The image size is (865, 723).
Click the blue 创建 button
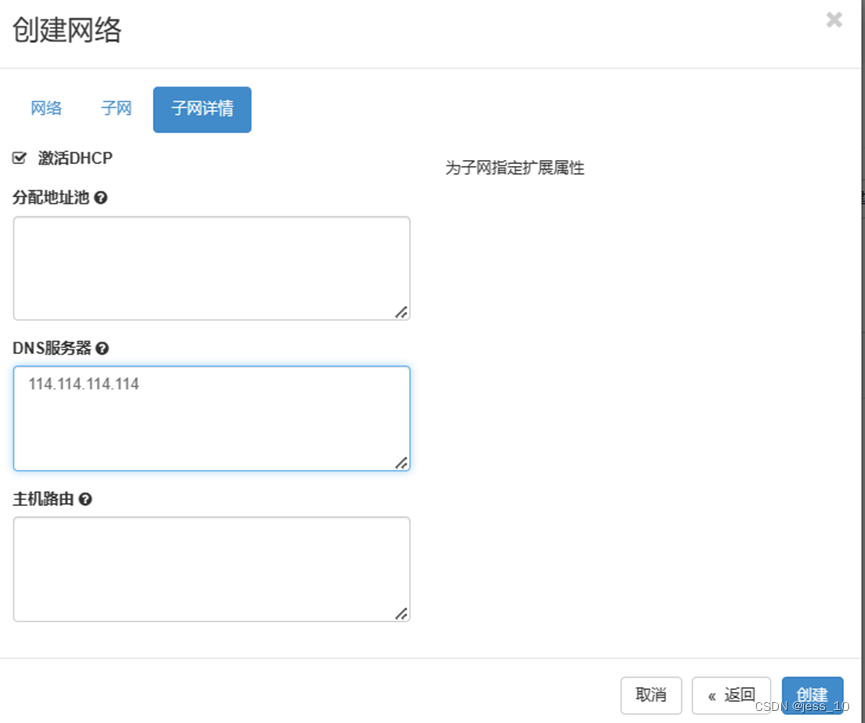click(x=812, y=695)
